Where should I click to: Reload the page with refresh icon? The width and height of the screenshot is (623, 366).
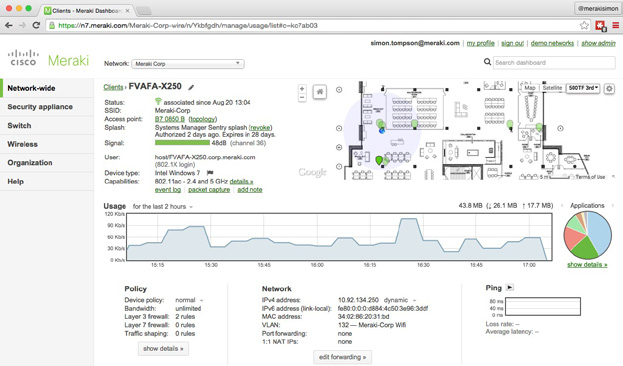(36, 25)
